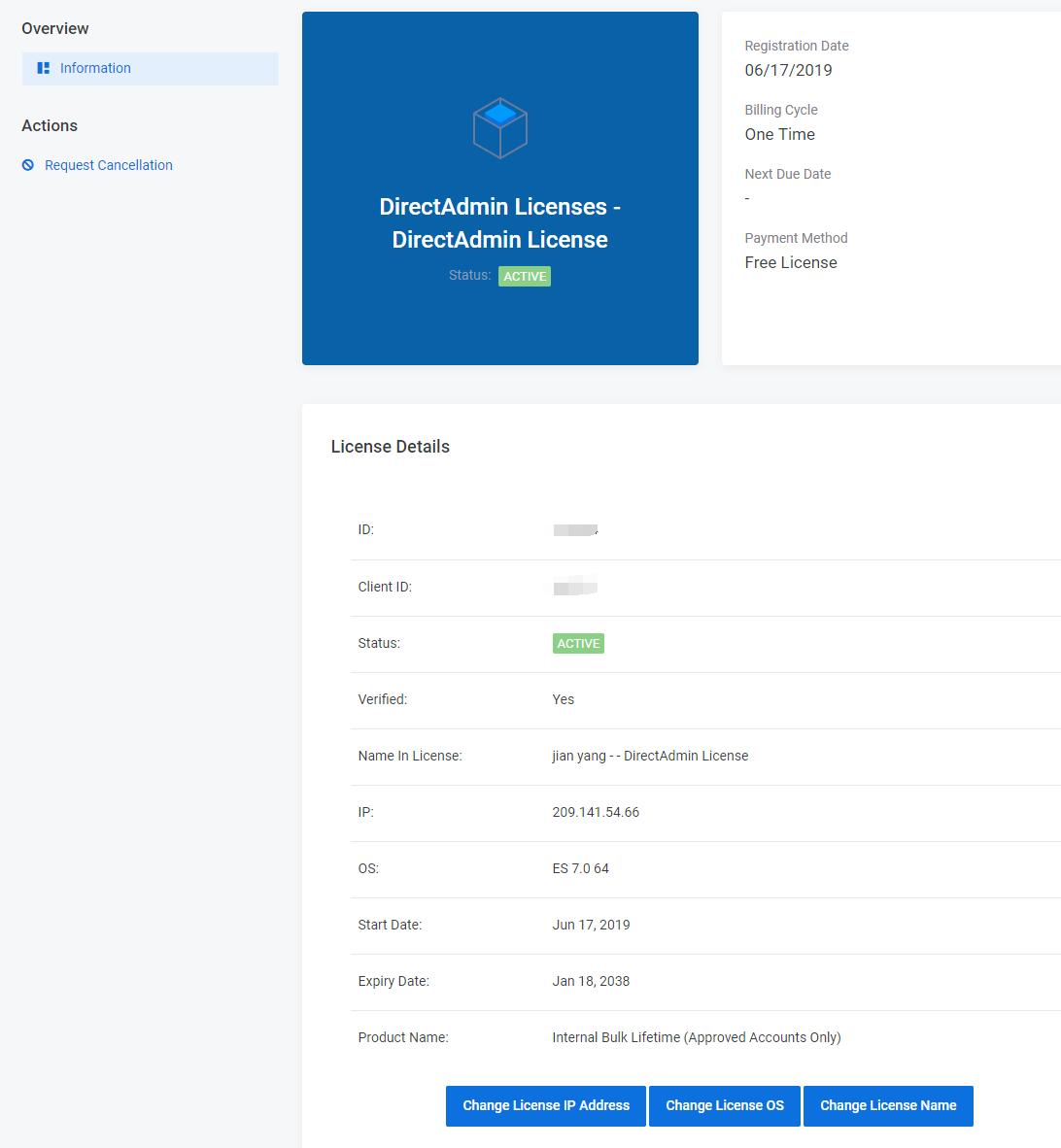The width and height of the screenshot is (1061, 1148).
Task: Click the registration date 06/17/2019
Action: coord(788,70)
